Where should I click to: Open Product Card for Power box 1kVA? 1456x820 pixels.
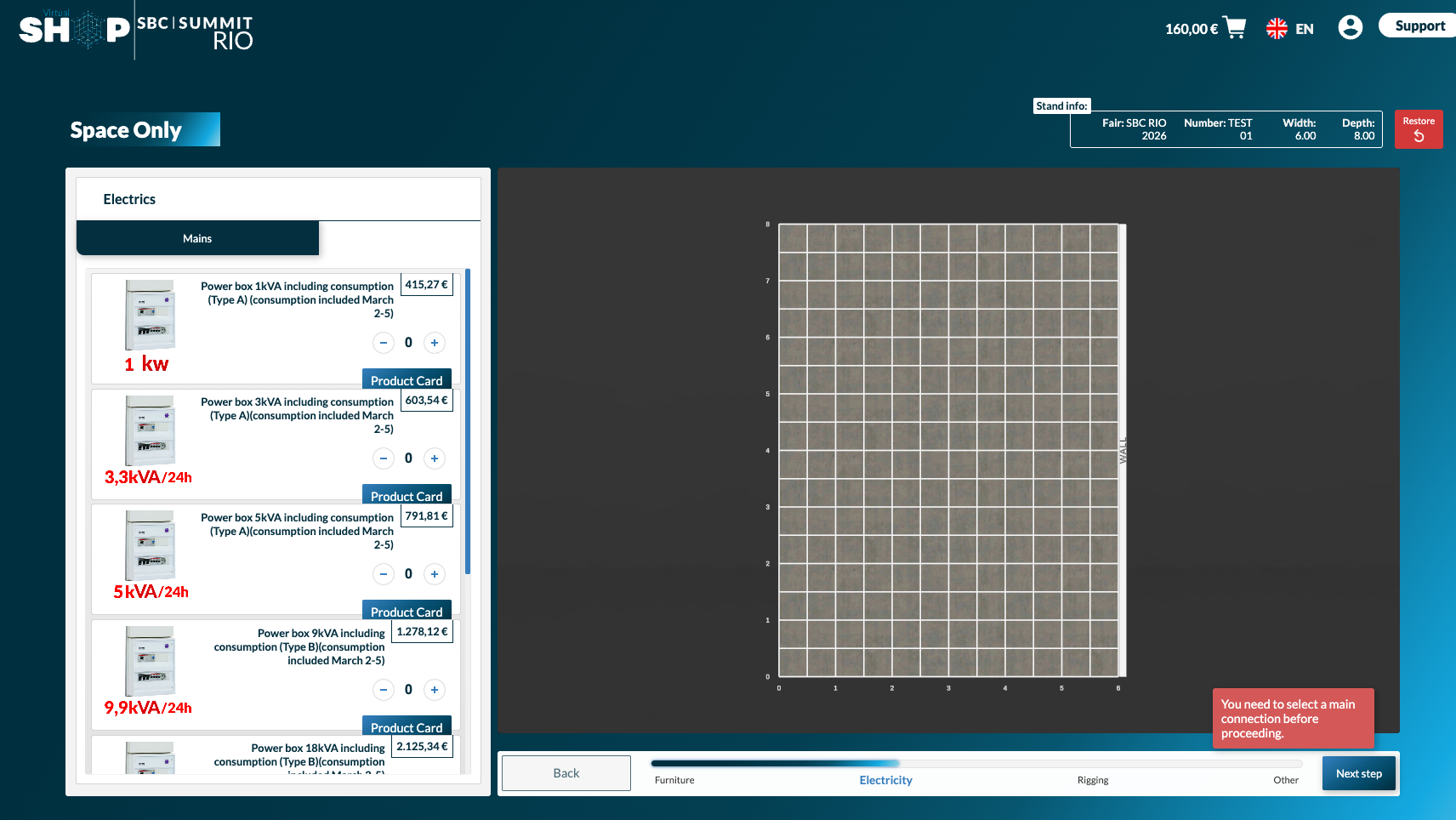click(407, 379)
